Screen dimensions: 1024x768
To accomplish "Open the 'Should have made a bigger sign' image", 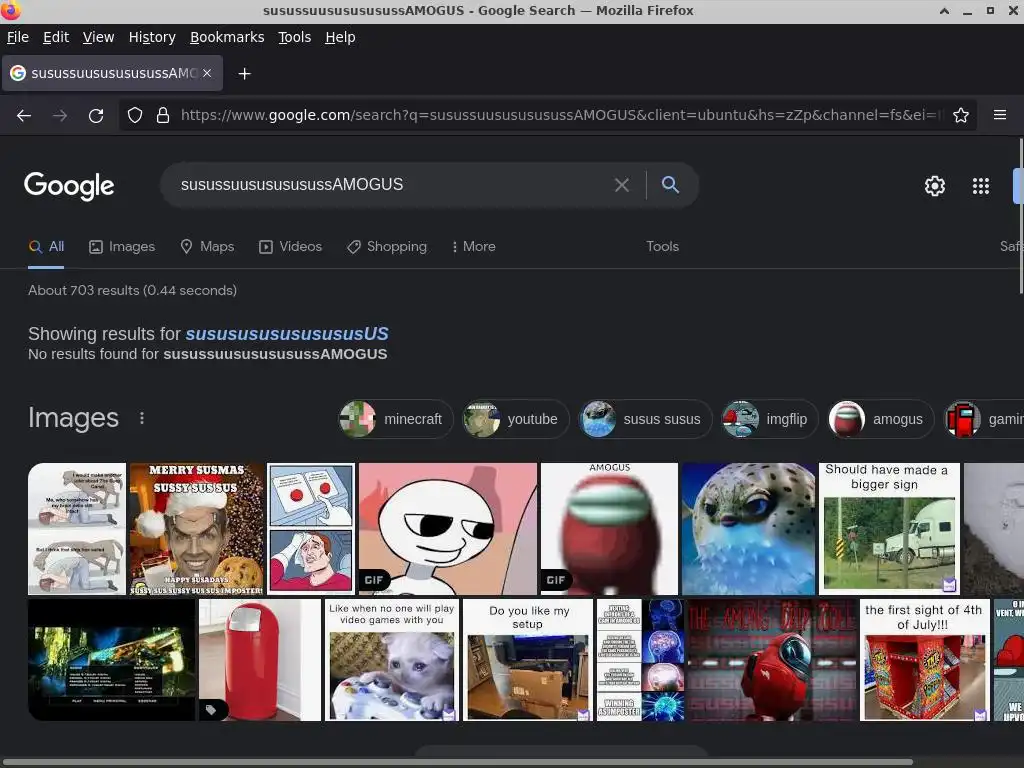I will pyautogui.click(x=889, y=529).
